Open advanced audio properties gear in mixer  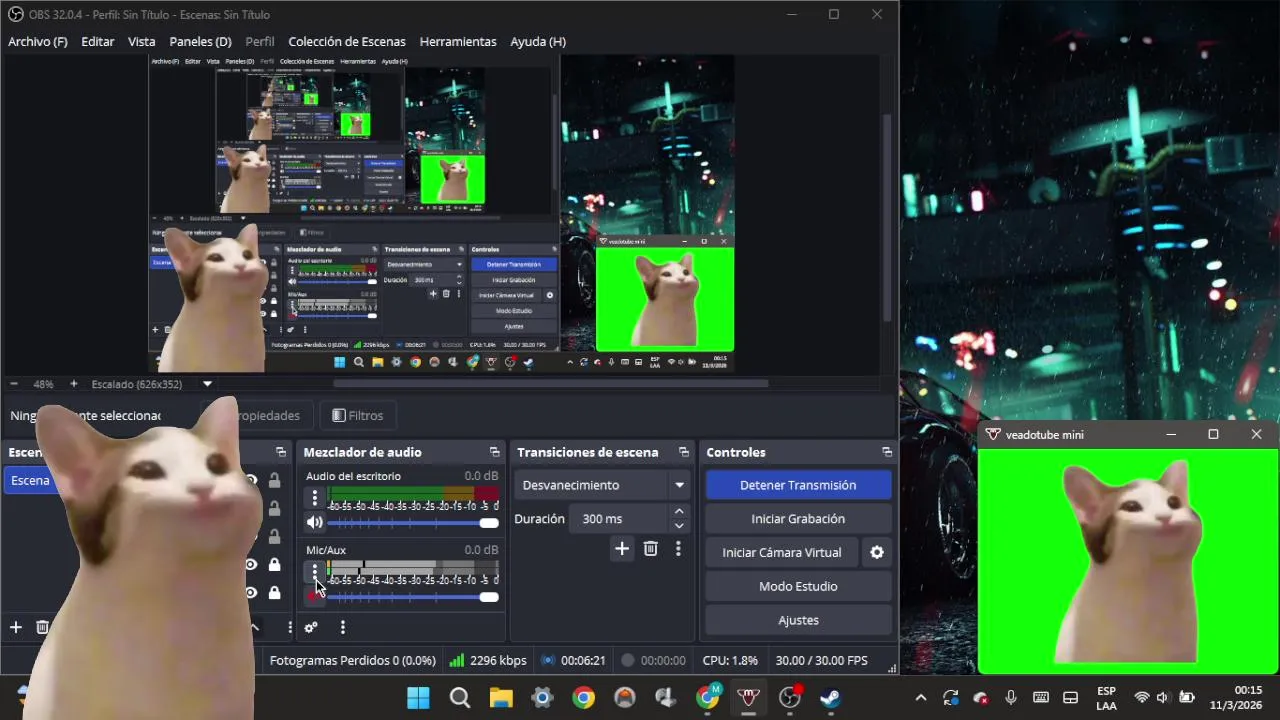coord(311,627)
